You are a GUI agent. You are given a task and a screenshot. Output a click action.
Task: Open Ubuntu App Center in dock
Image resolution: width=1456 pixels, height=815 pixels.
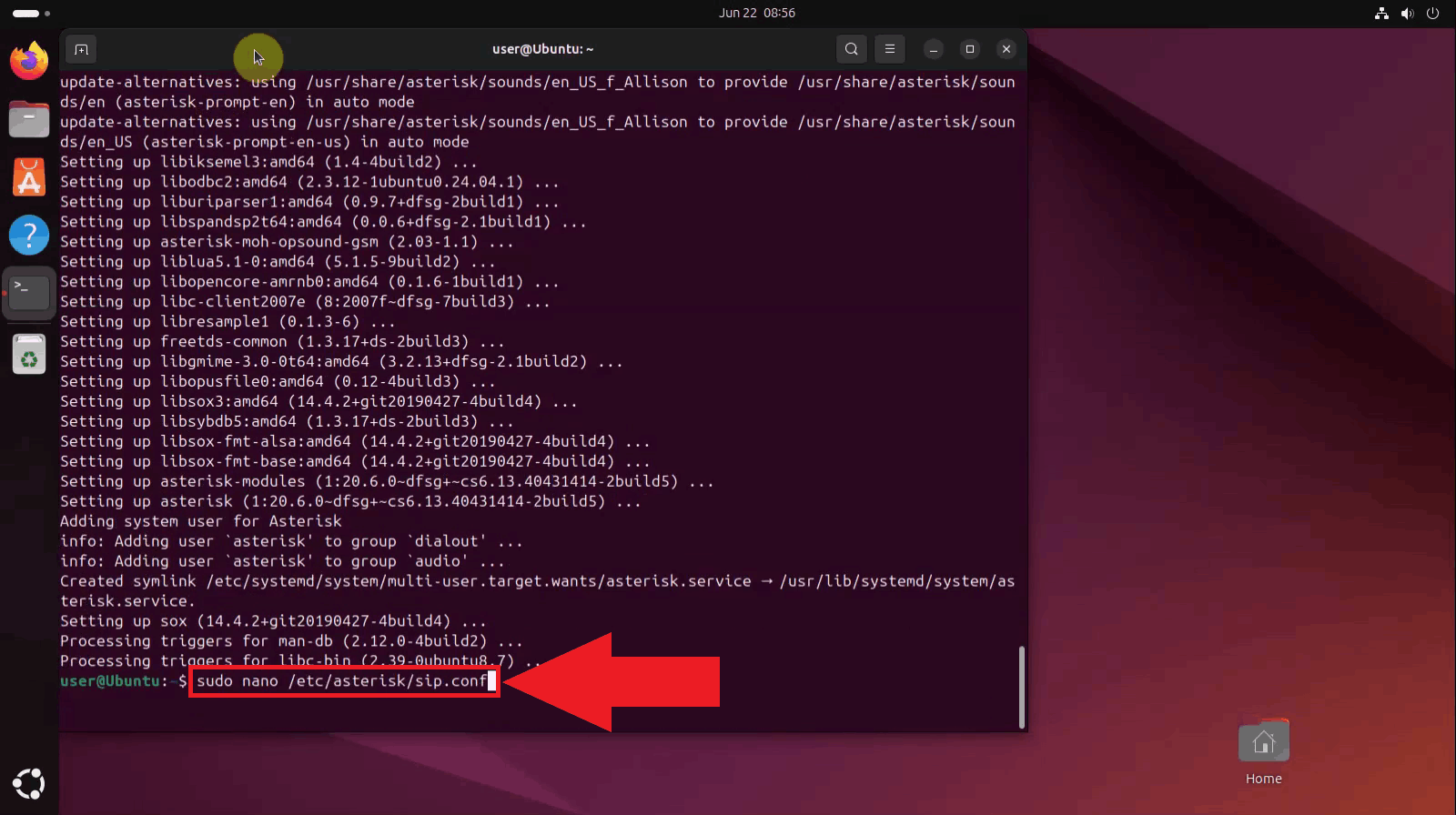point(29,177)
